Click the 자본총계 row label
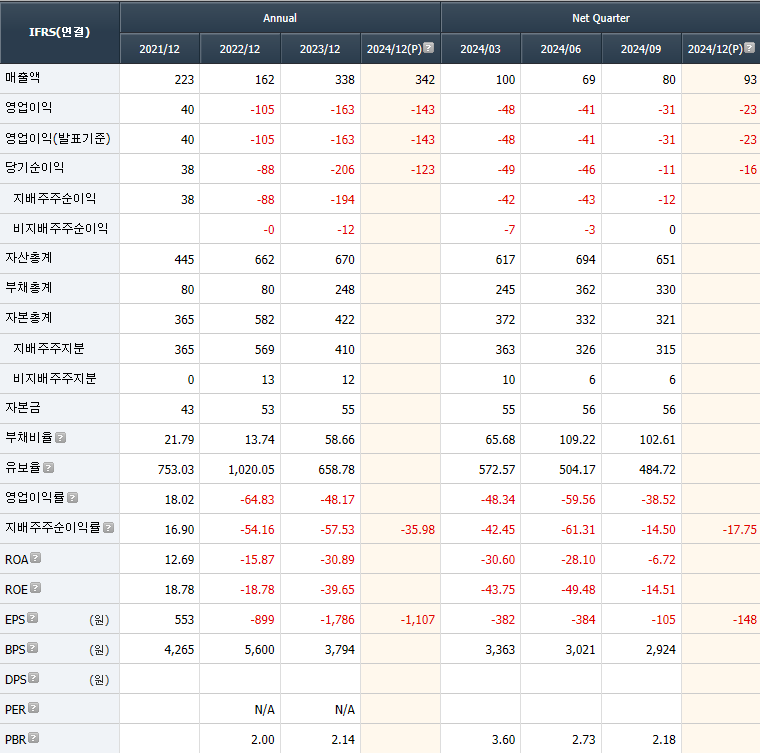Image resolution: width=760 pixels, height=753 pixels. coord(29,318)
